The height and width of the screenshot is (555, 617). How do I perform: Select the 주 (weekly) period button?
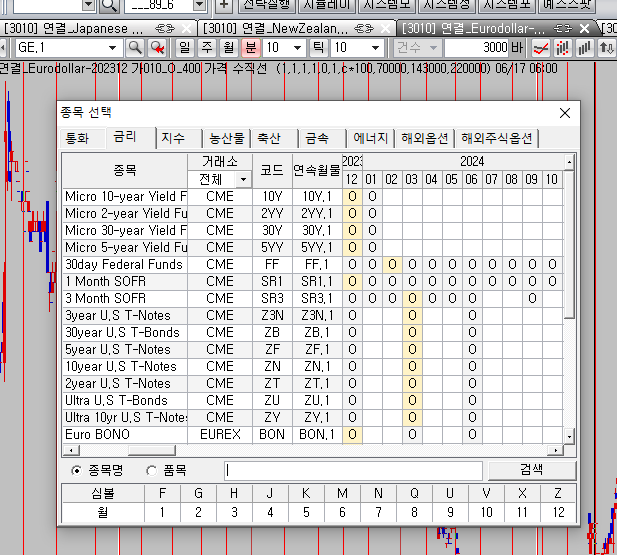pos(206,48)
